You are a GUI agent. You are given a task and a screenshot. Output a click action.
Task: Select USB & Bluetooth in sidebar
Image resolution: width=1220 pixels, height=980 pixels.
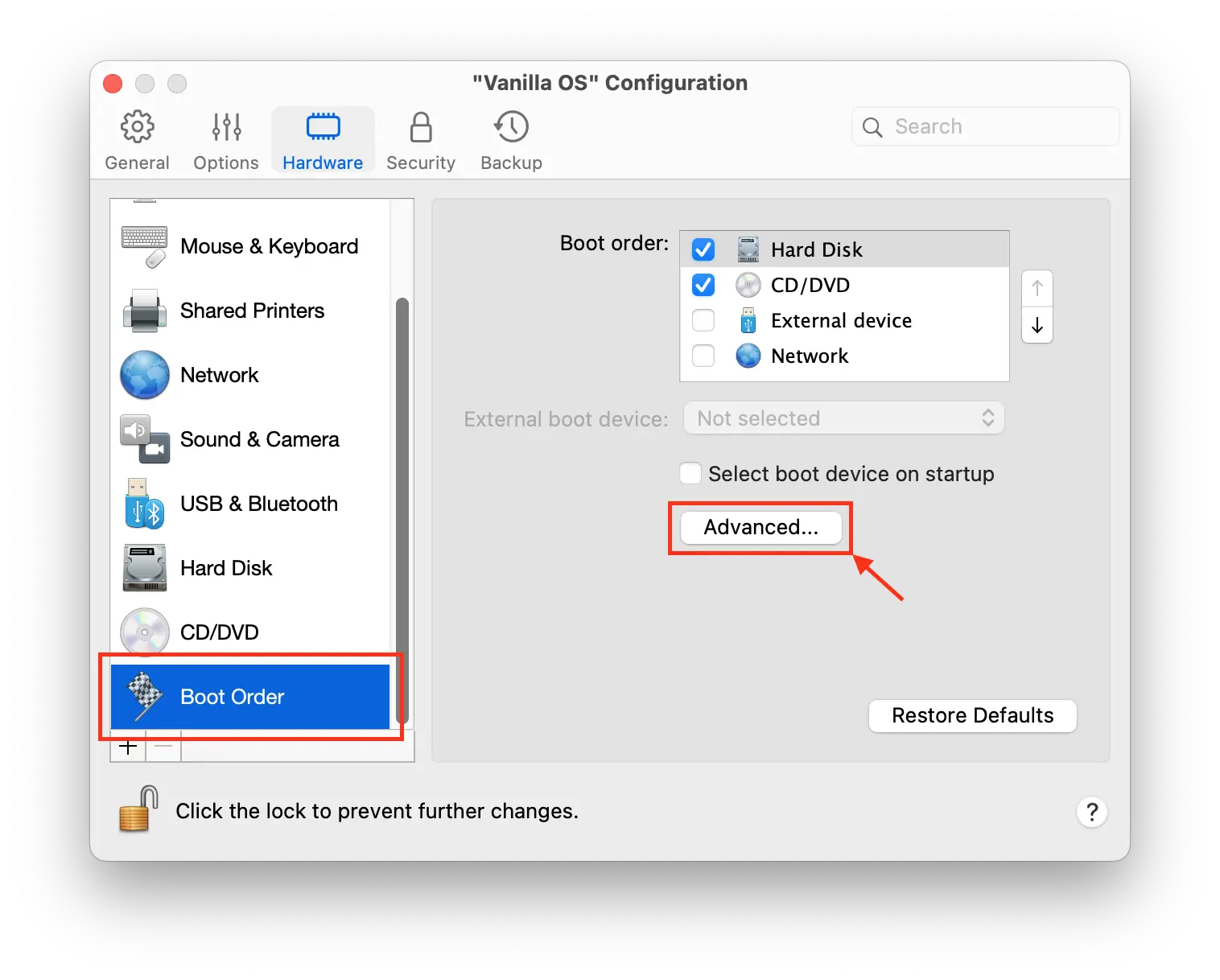point(250,504)
